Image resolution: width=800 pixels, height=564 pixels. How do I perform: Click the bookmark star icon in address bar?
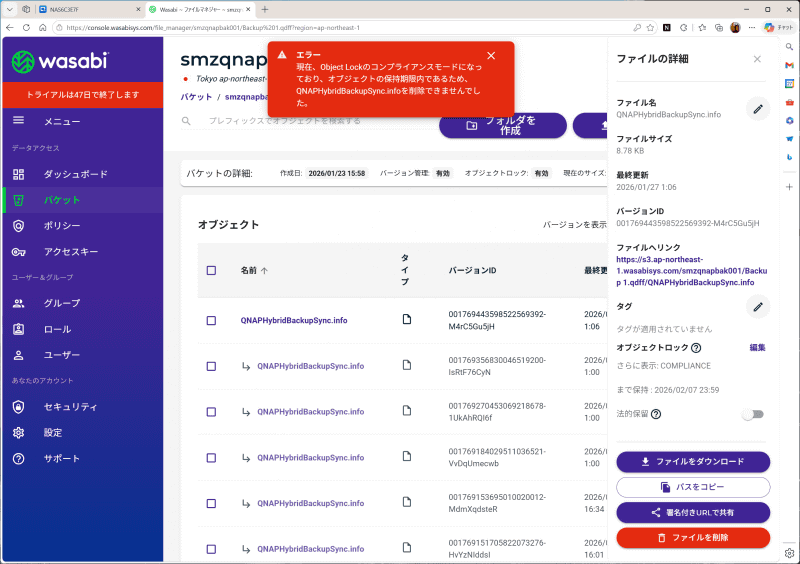[650, 28]
